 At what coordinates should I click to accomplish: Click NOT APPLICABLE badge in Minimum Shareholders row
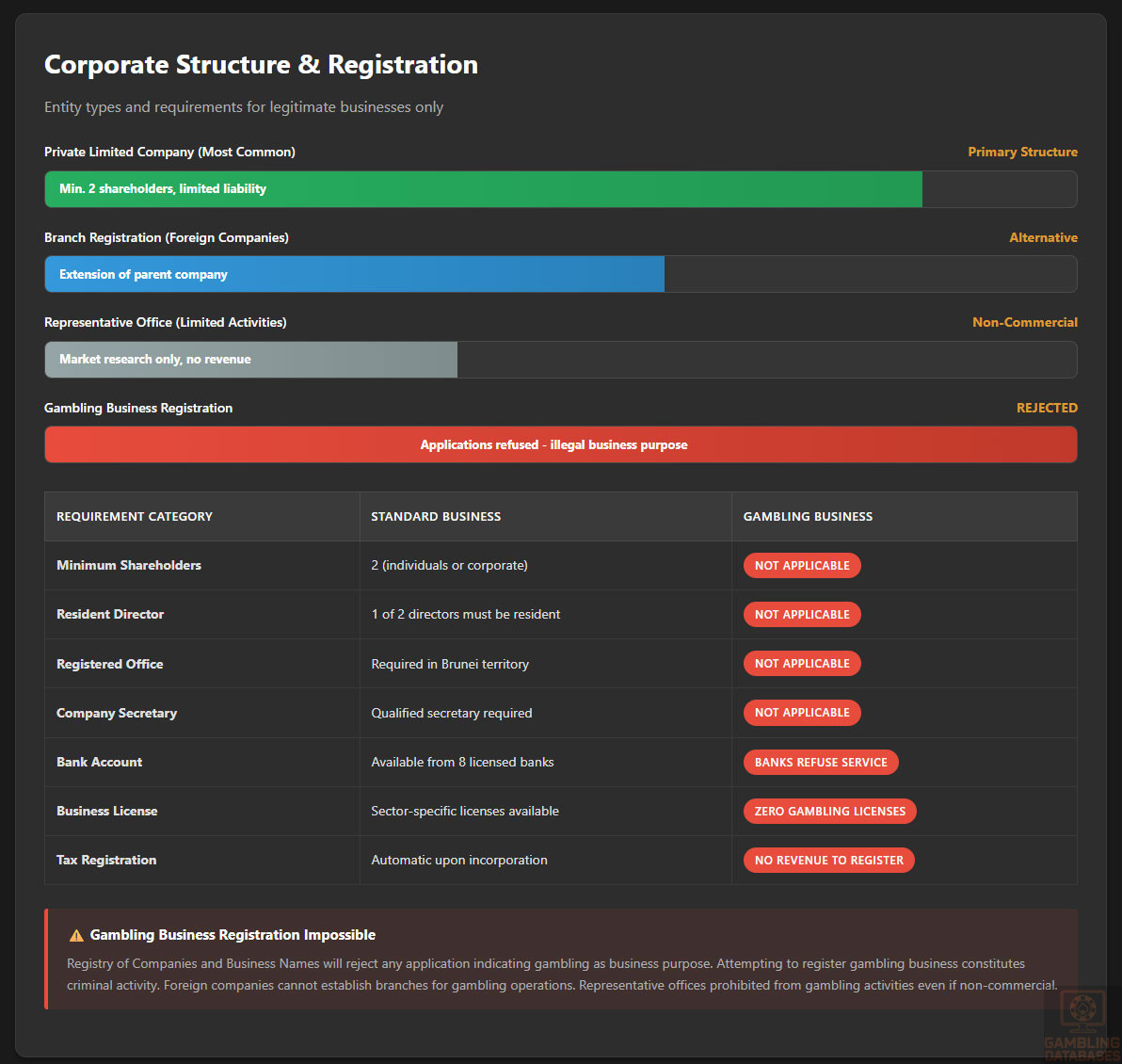[802, 565]
